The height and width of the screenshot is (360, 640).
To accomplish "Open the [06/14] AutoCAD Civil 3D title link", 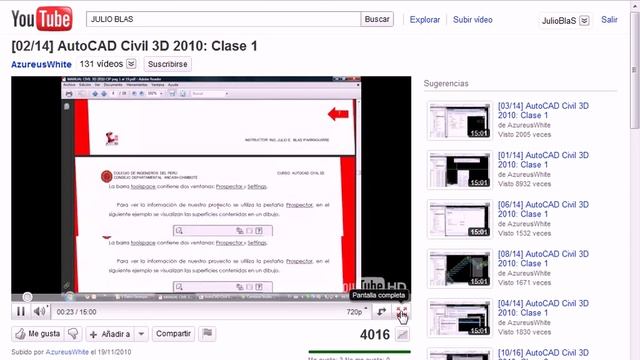I will pos(543,209).
